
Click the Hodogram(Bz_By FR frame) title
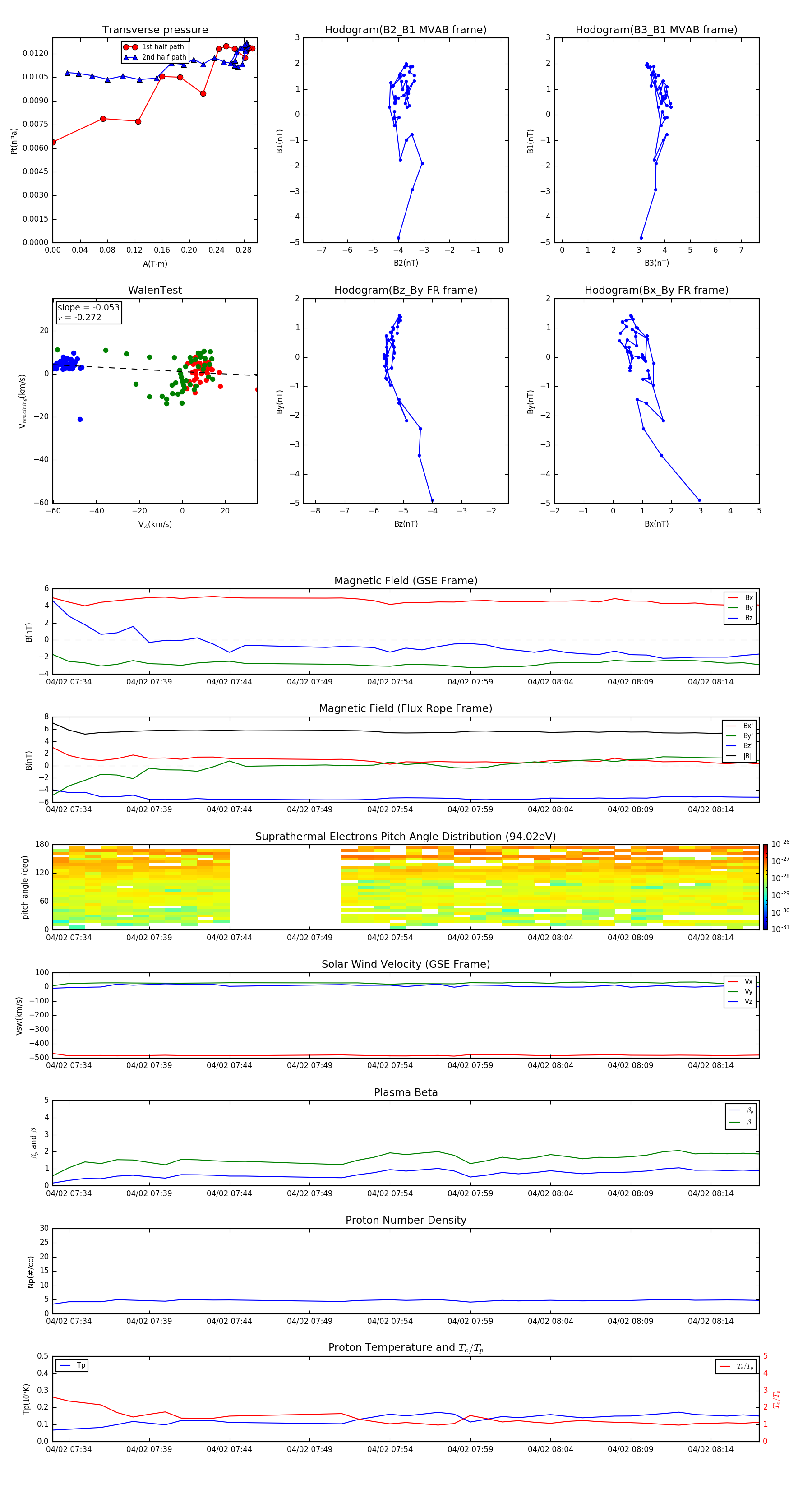[x=406, y=290]
